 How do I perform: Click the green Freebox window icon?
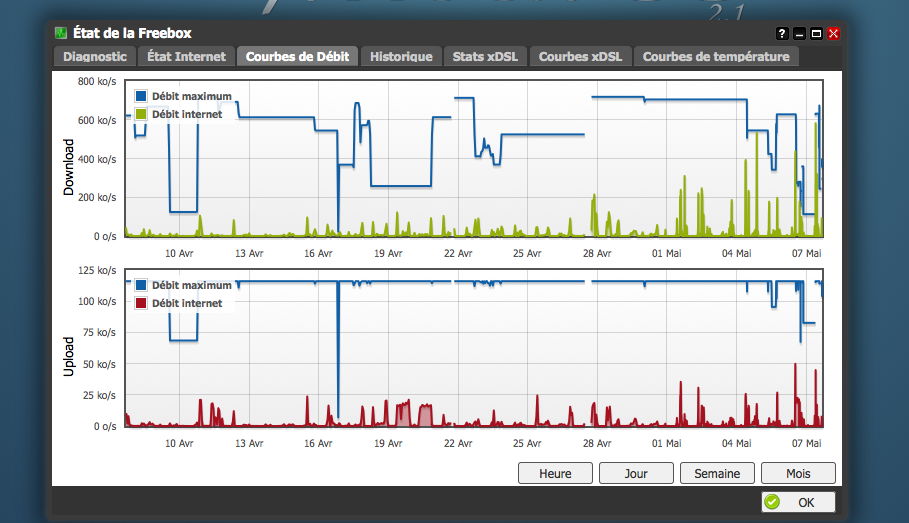pyautogui.click(x=61, y=33)
